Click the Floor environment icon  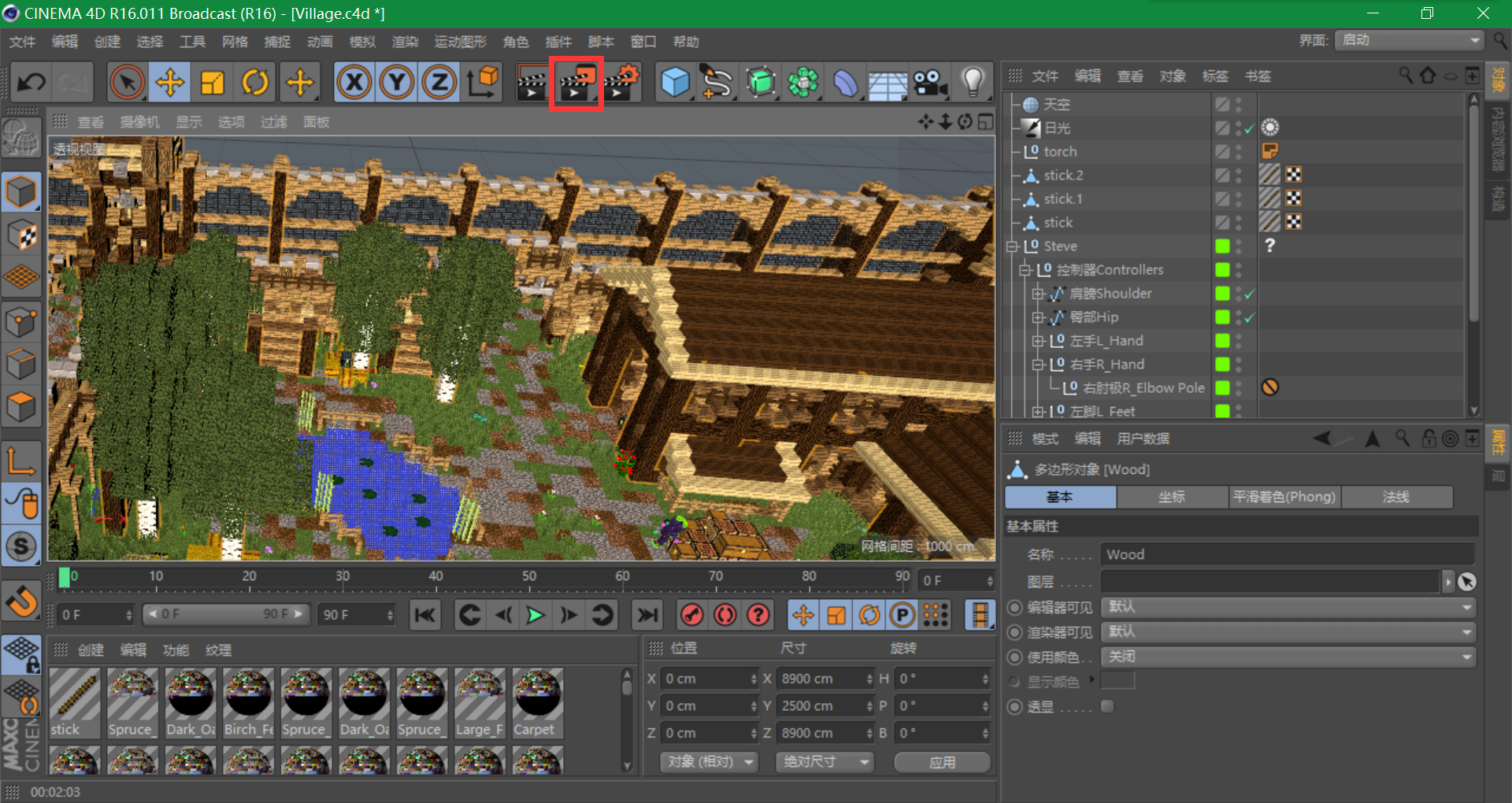pyautogui.click(x=888, y=82)
